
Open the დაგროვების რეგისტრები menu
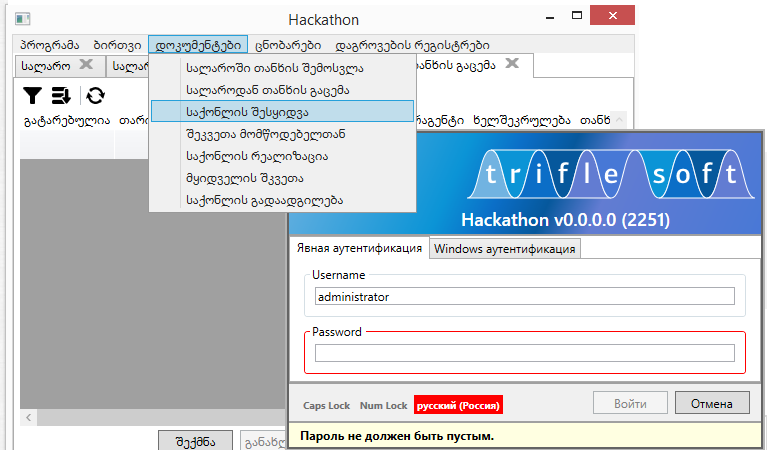click(412, 45)
